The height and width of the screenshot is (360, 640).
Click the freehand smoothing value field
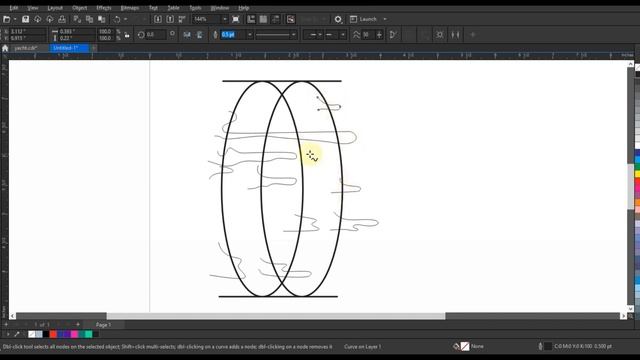pyautogui.click(x=367, y=35)
